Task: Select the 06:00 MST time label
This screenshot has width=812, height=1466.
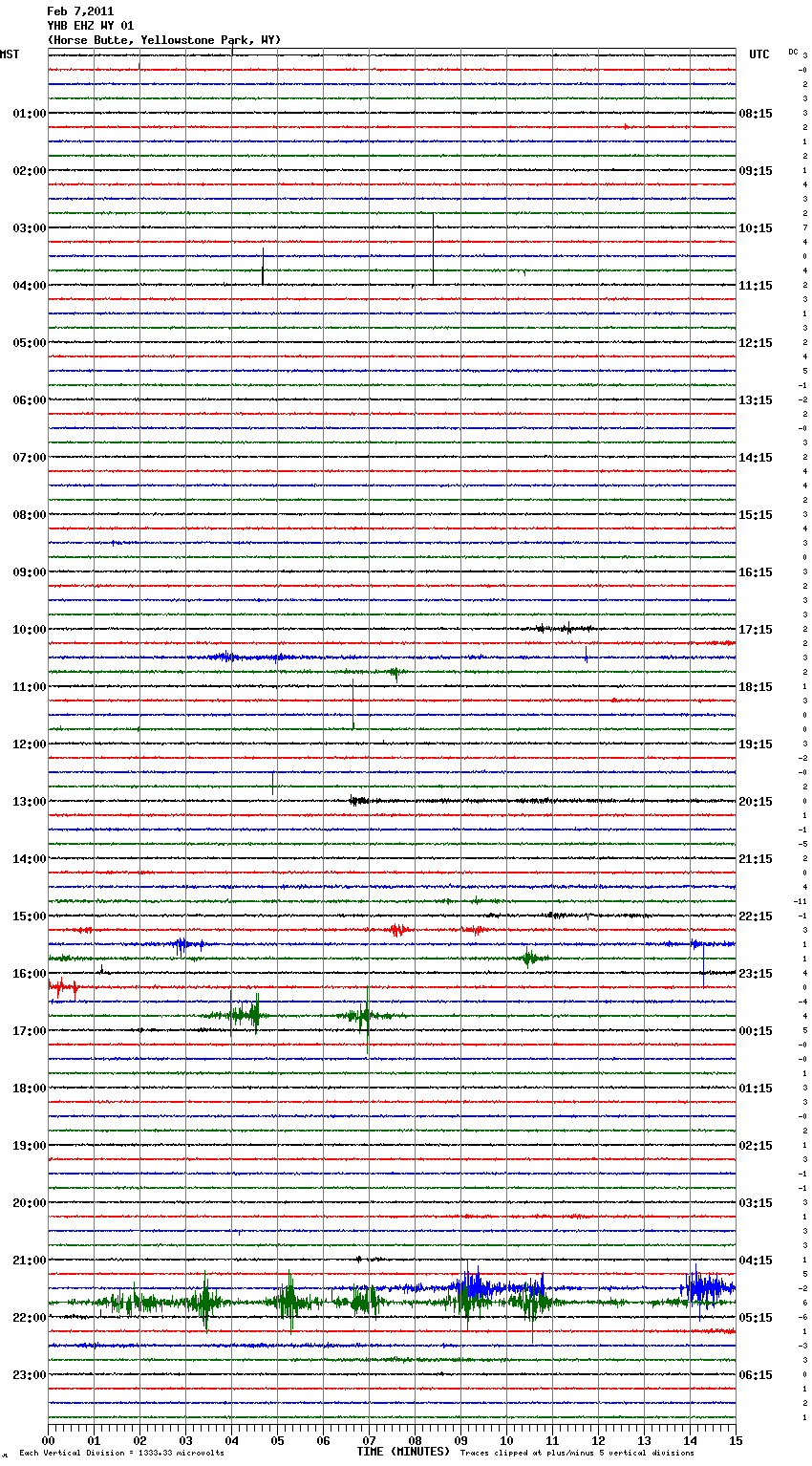Action: (x=30, y=400)
